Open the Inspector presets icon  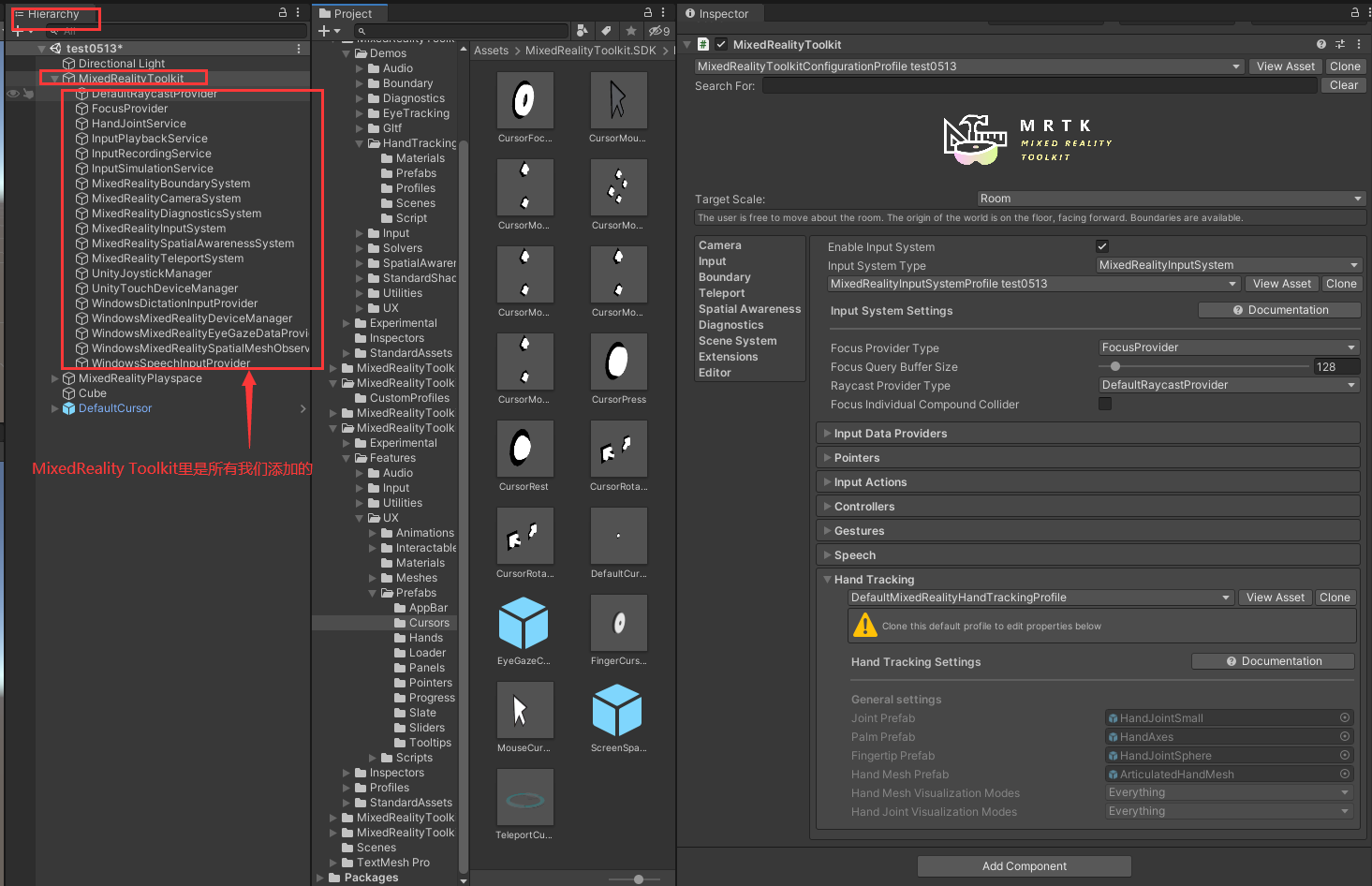1340,44
